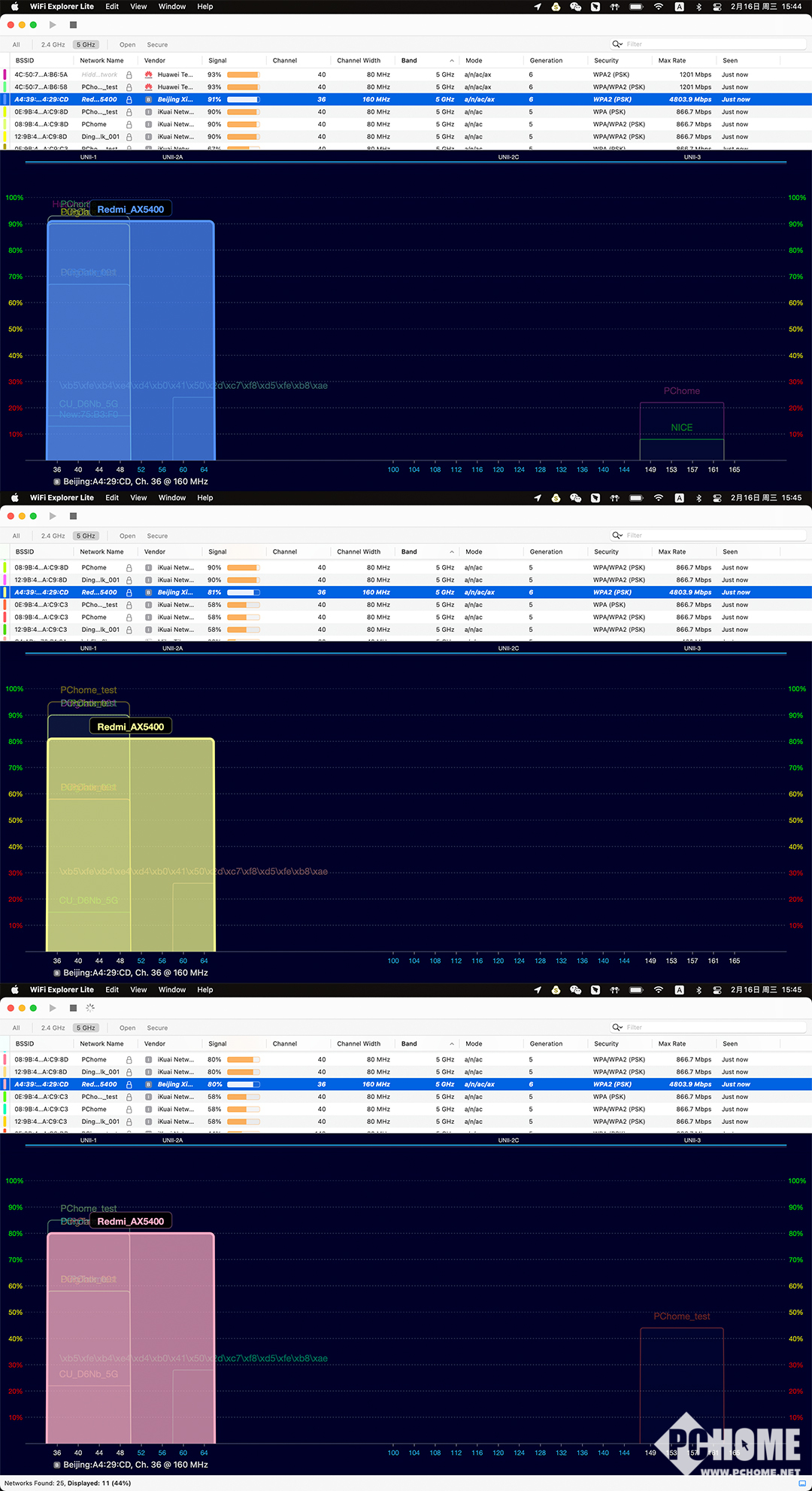The width and height of the screenshot is (812, 1491).
Task: Click the stop button beside the scanning spinner
Action: click(x=73, y=1007)
